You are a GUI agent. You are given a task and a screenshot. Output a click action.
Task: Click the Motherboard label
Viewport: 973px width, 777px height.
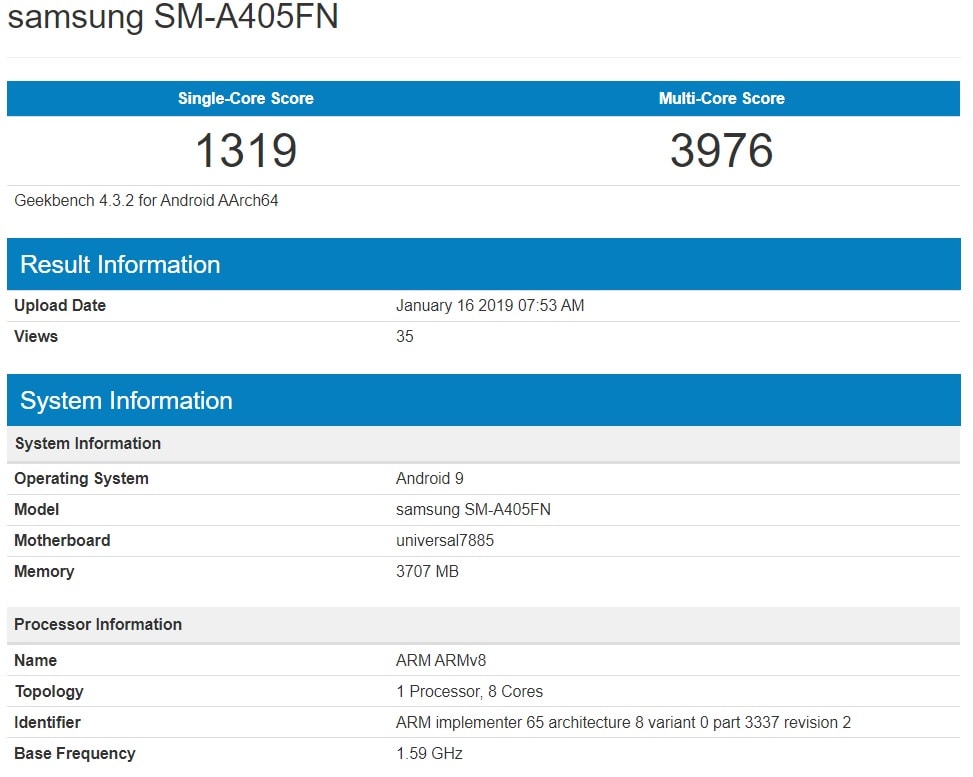point(62,541)
